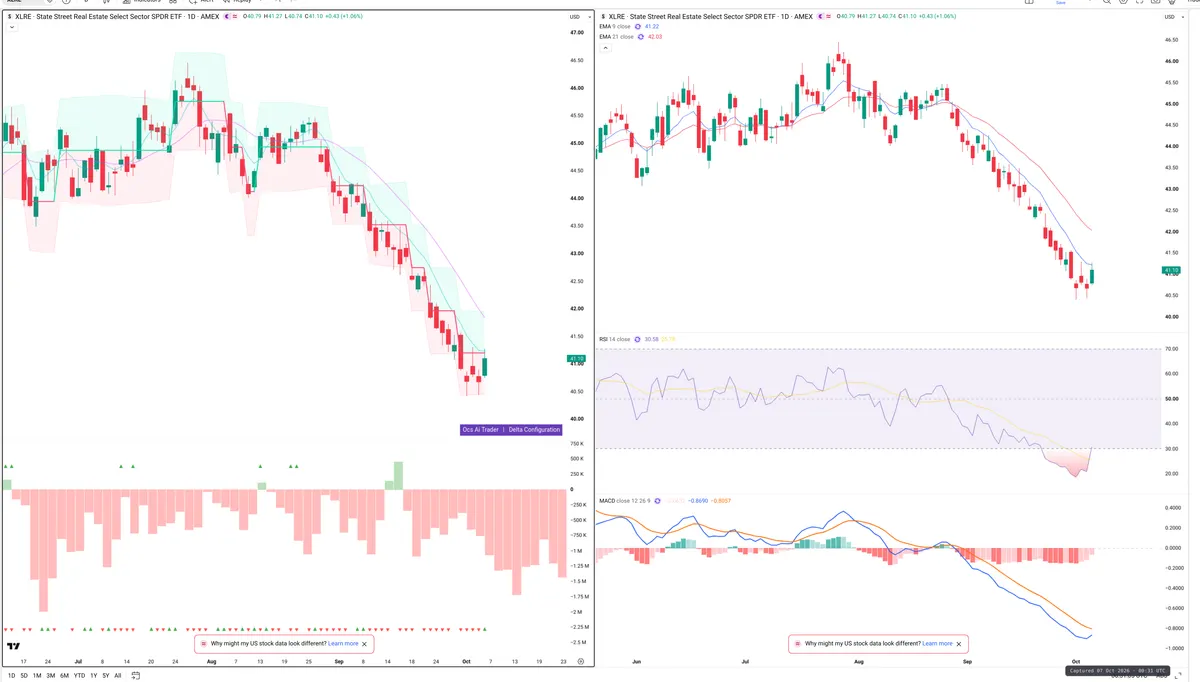This screenshot has width=1200, height=682.
Task: Set the time range to 1D
Action: [11, 675]
